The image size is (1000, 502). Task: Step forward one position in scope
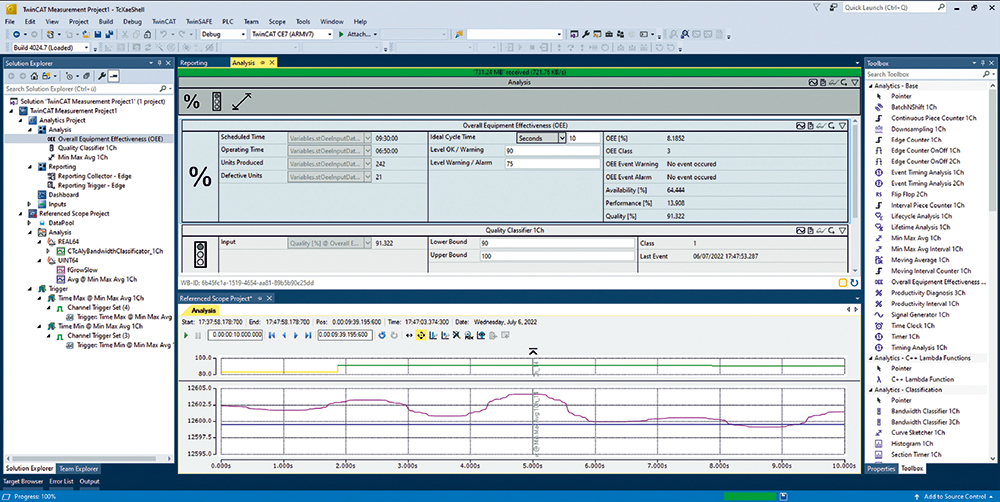tap(296, 335)
